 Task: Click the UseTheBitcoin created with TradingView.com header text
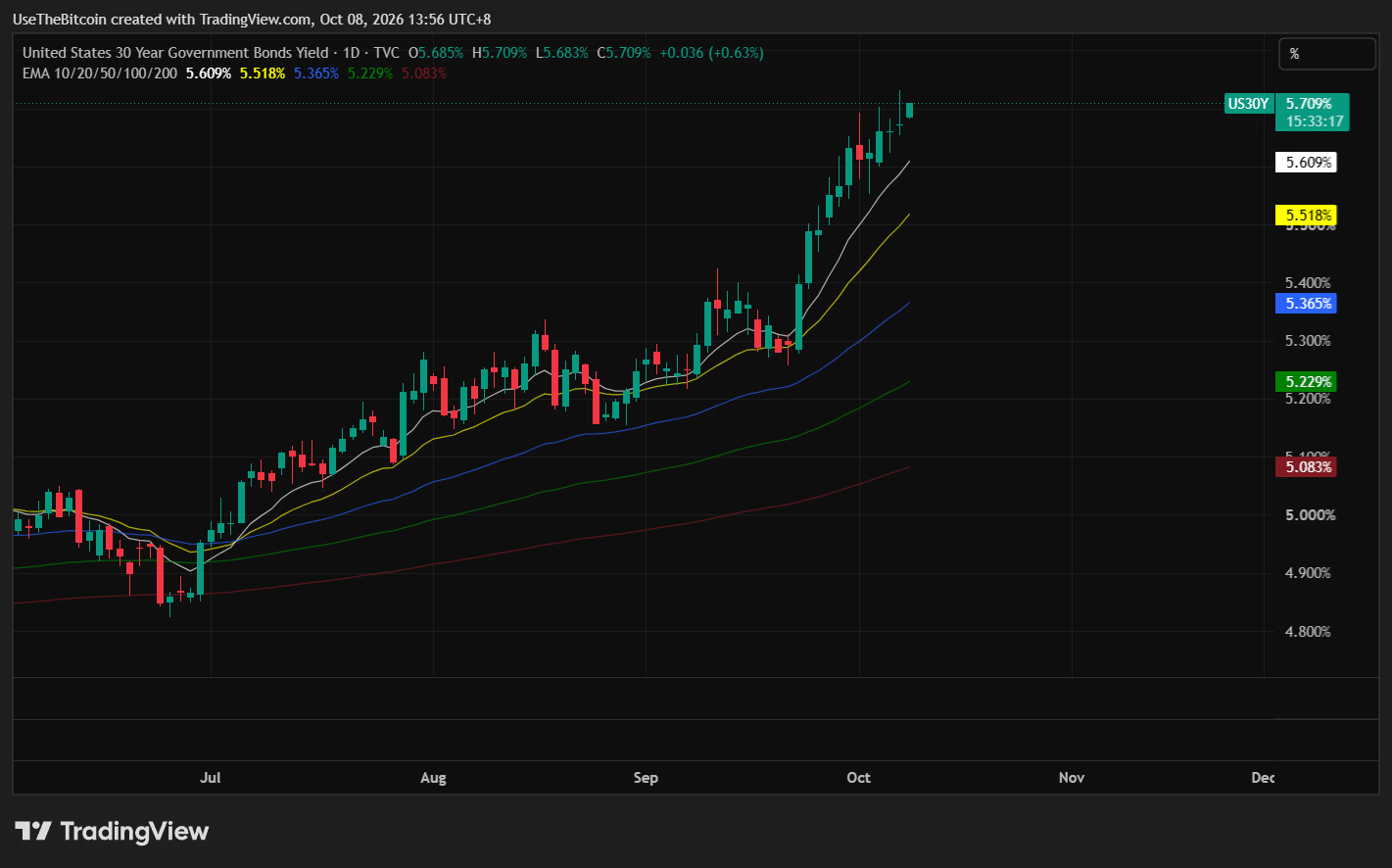click(252, 20)
